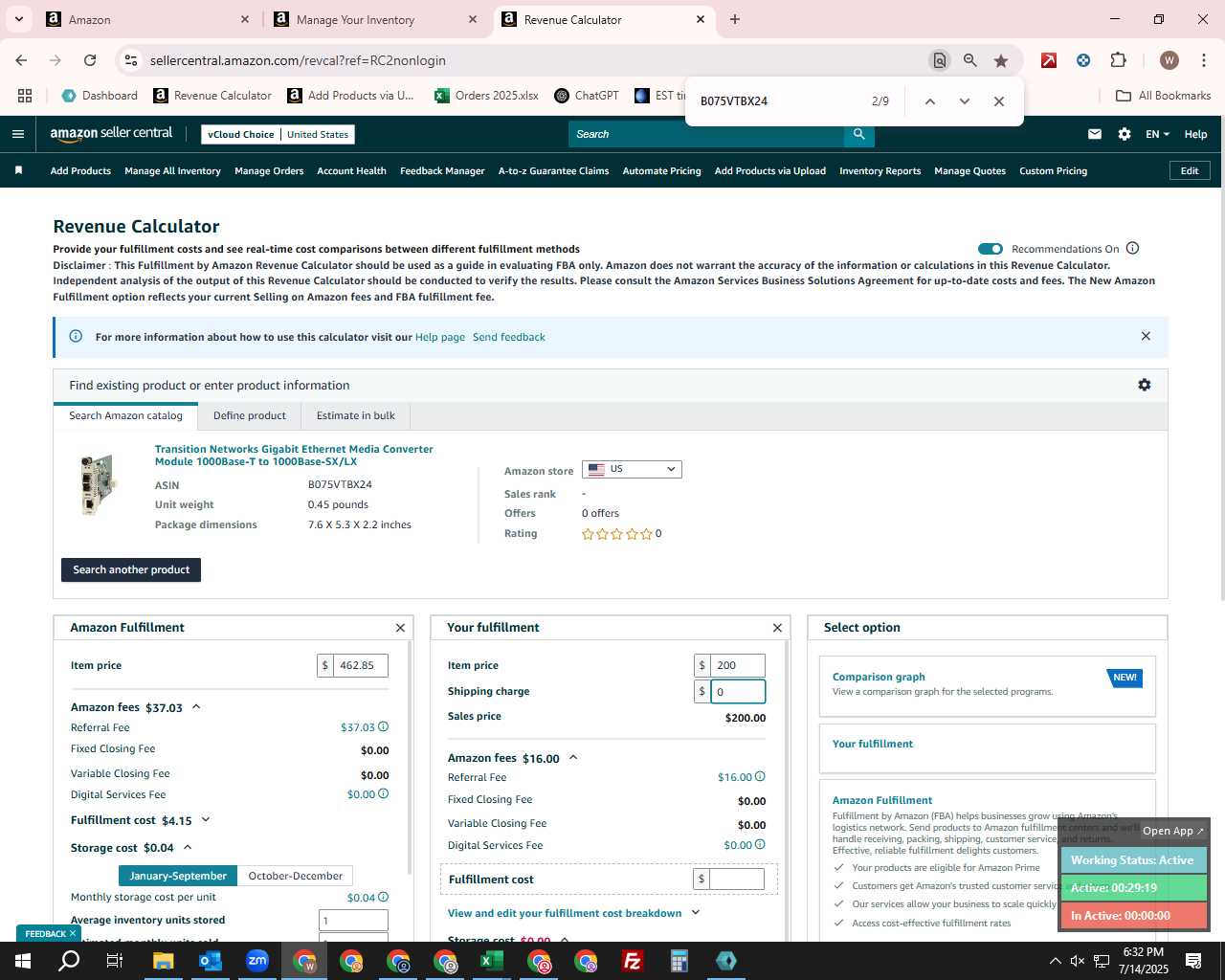Image resolution: width=1225 pixels, height=980 pixels.
Task: Open FileZilla from the taskbar
Action: coord(633,961)
